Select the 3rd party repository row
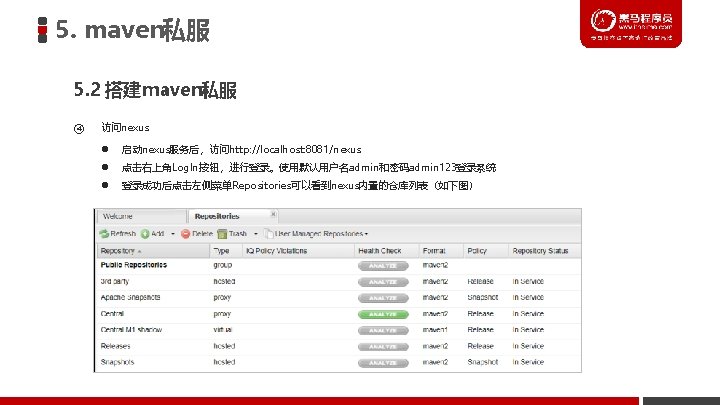 [x=339, y=281]
